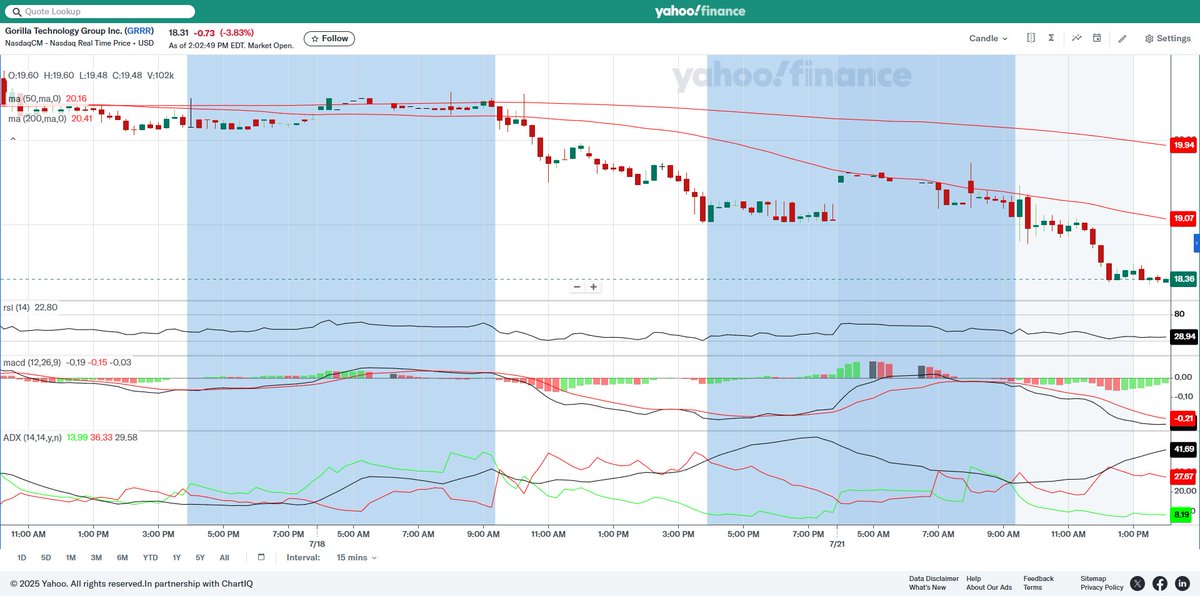This screenshot has width=1200, height=596.
Task: Open Yahoo Finance LinkedIn icon
Action: click(x=1182, y=583)
